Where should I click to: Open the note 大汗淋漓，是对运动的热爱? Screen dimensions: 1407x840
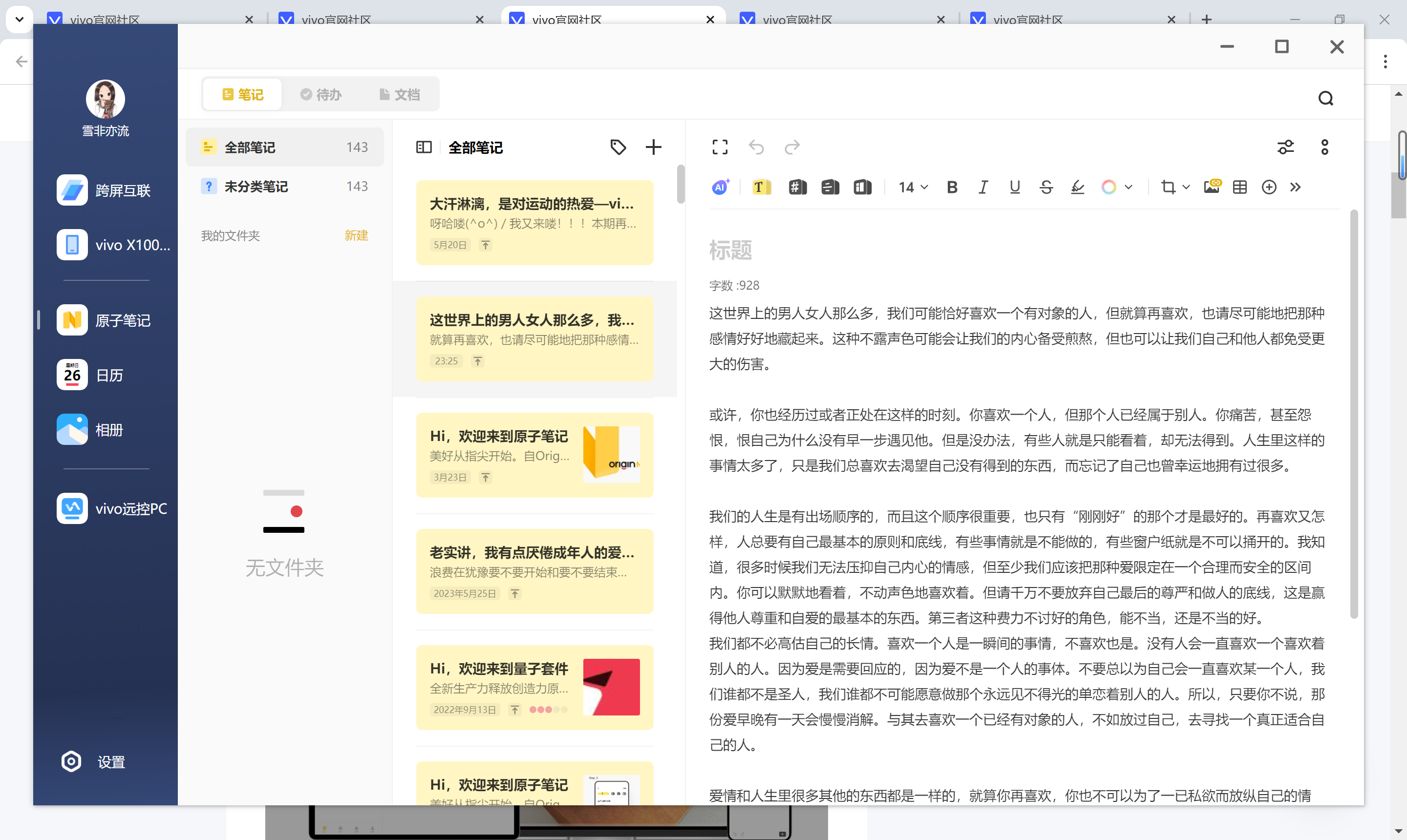(534, 222)
